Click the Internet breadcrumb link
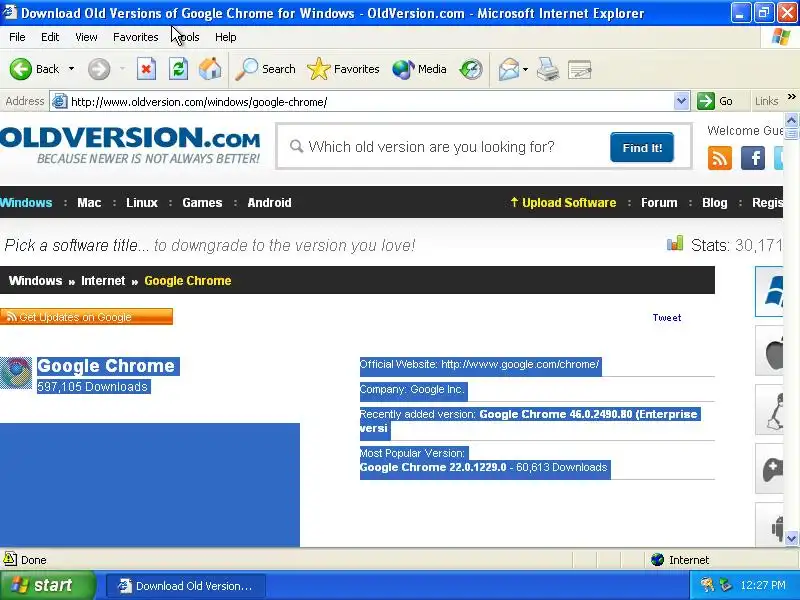800x600 pixels. click(x=103, y=281)
